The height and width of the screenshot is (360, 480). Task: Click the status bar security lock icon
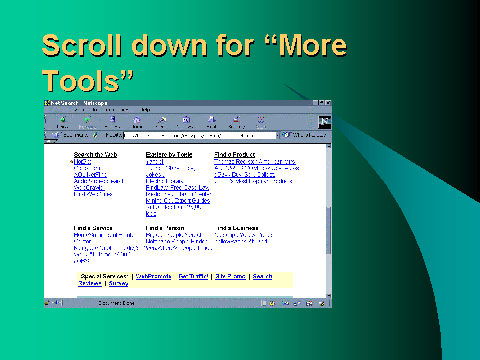pos(47,303)
